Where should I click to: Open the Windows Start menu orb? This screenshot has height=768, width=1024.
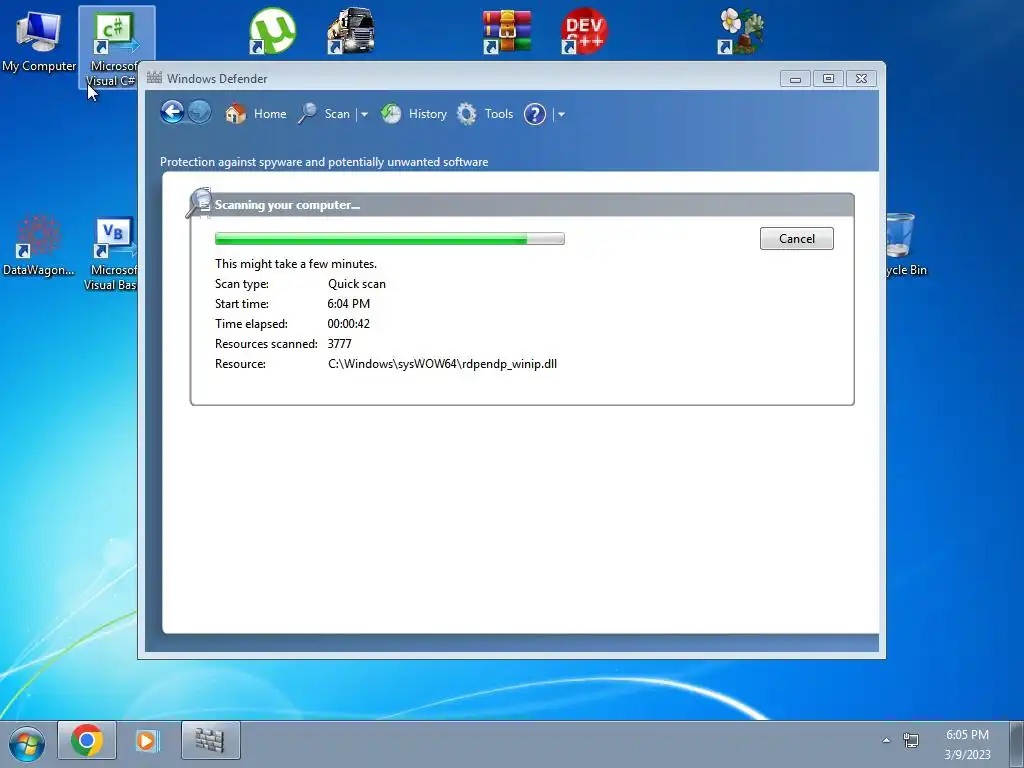(27, 743)
